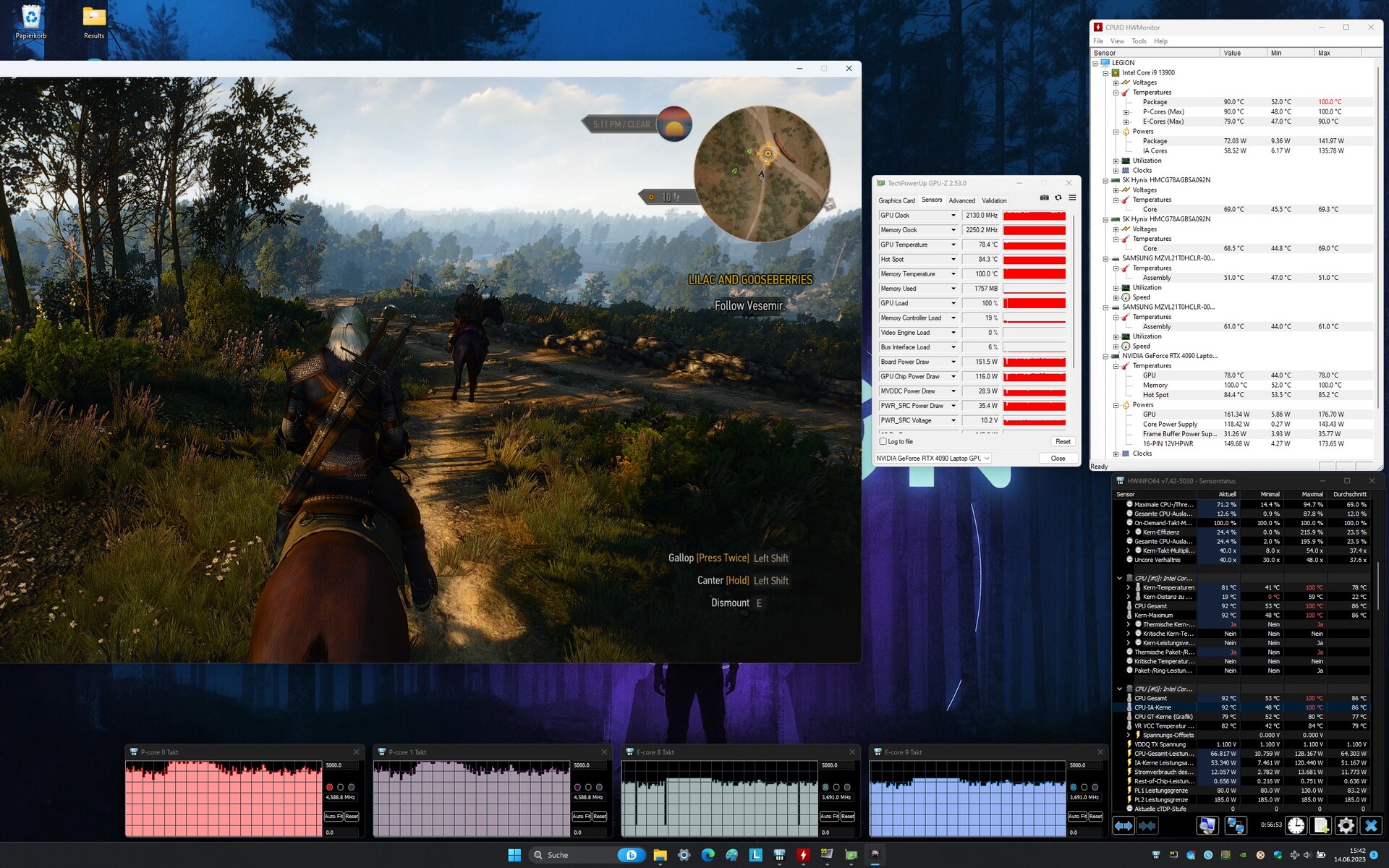Click HWiNFO log file sheet icon
This screenshot has height=868, width=1389.
(x=1321, y=825)
